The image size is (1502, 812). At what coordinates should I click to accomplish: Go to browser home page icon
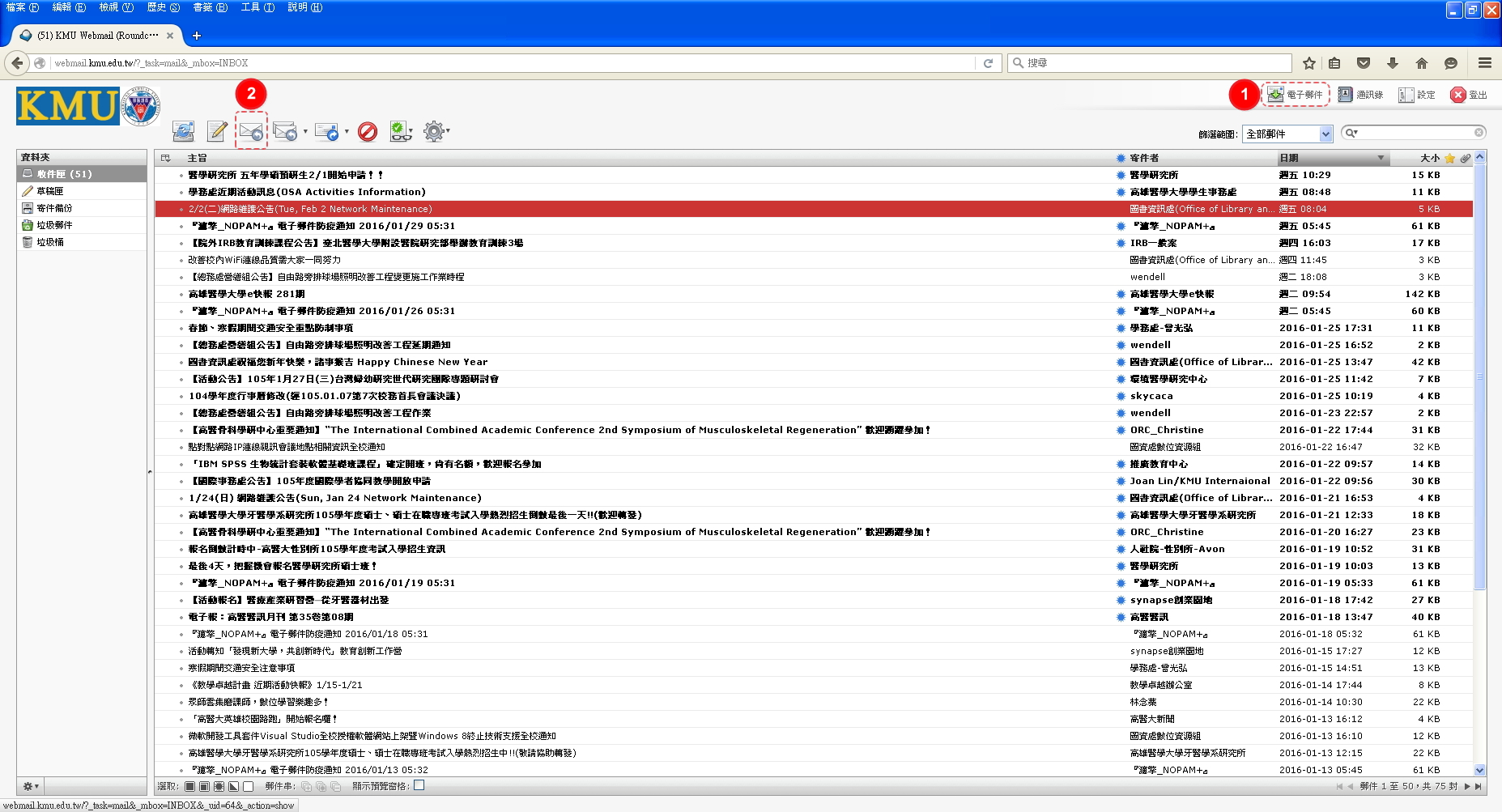[x=1422, y=62]
